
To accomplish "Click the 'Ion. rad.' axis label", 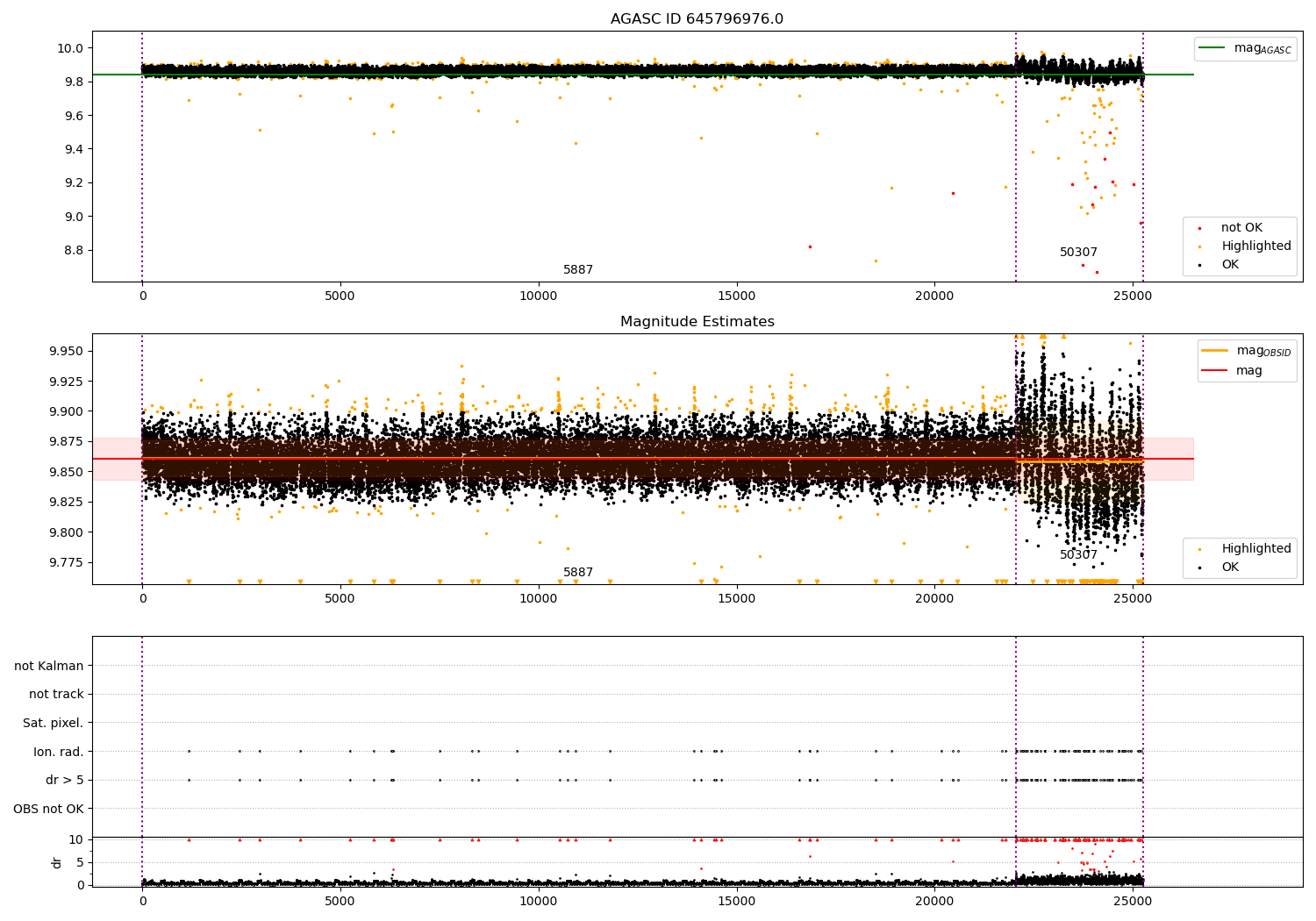I will coord(59,752).
